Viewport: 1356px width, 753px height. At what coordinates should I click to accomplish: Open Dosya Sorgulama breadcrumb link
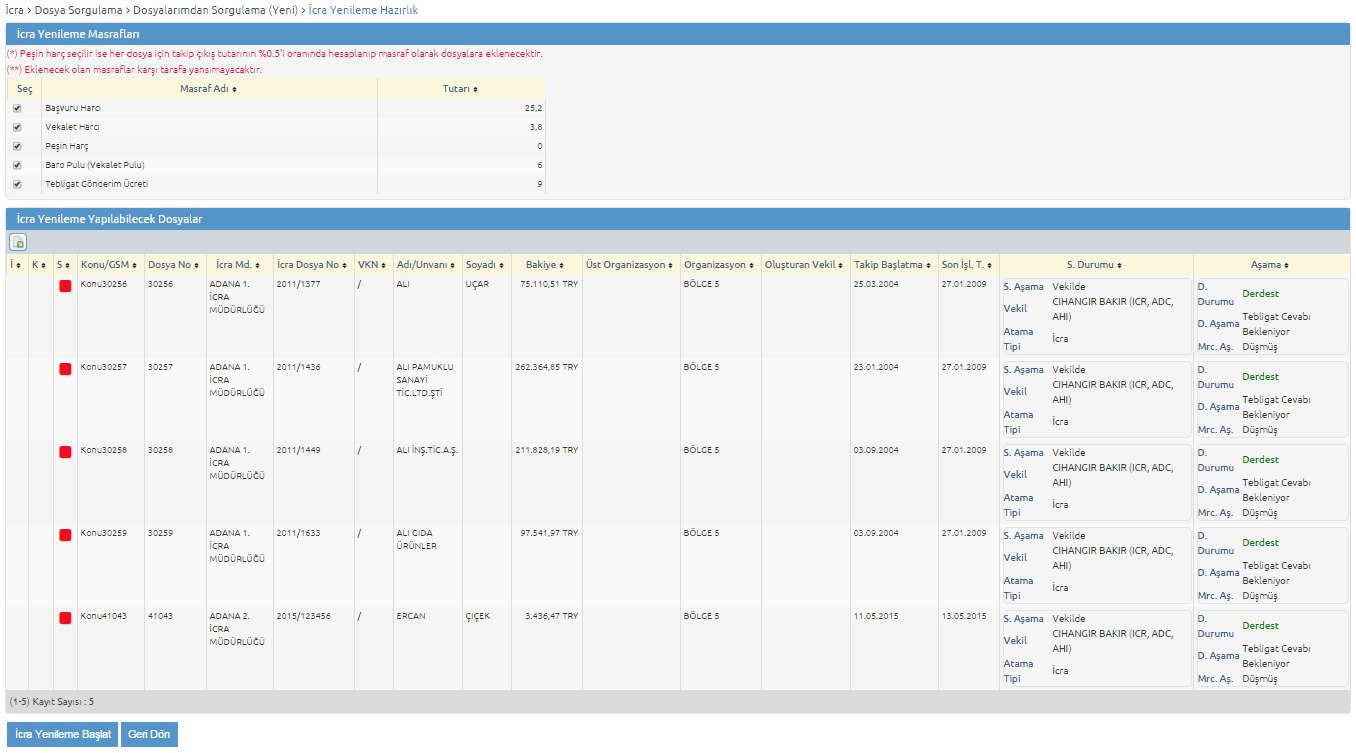tap(78, 9)
